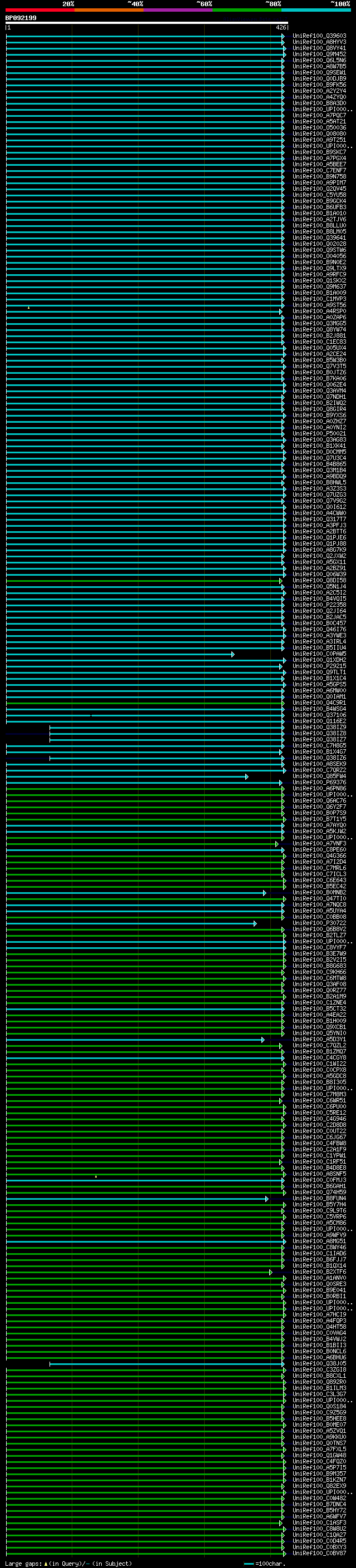Screen dimensions: 356x1568
Task: Click the label UniRef100_P29215
Action: click(x=319, y=666)
